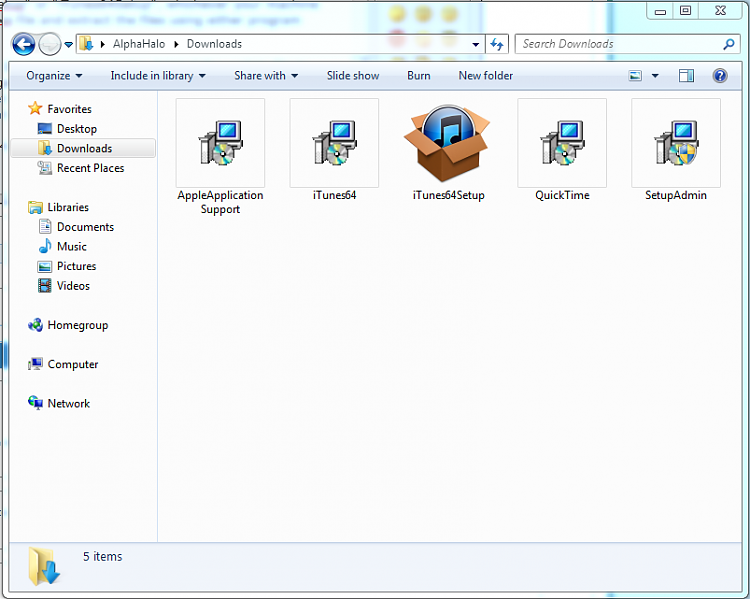The height and width of the screenshot is (599, 750).
Task: Click the 5 items status text
Action: 102,556
